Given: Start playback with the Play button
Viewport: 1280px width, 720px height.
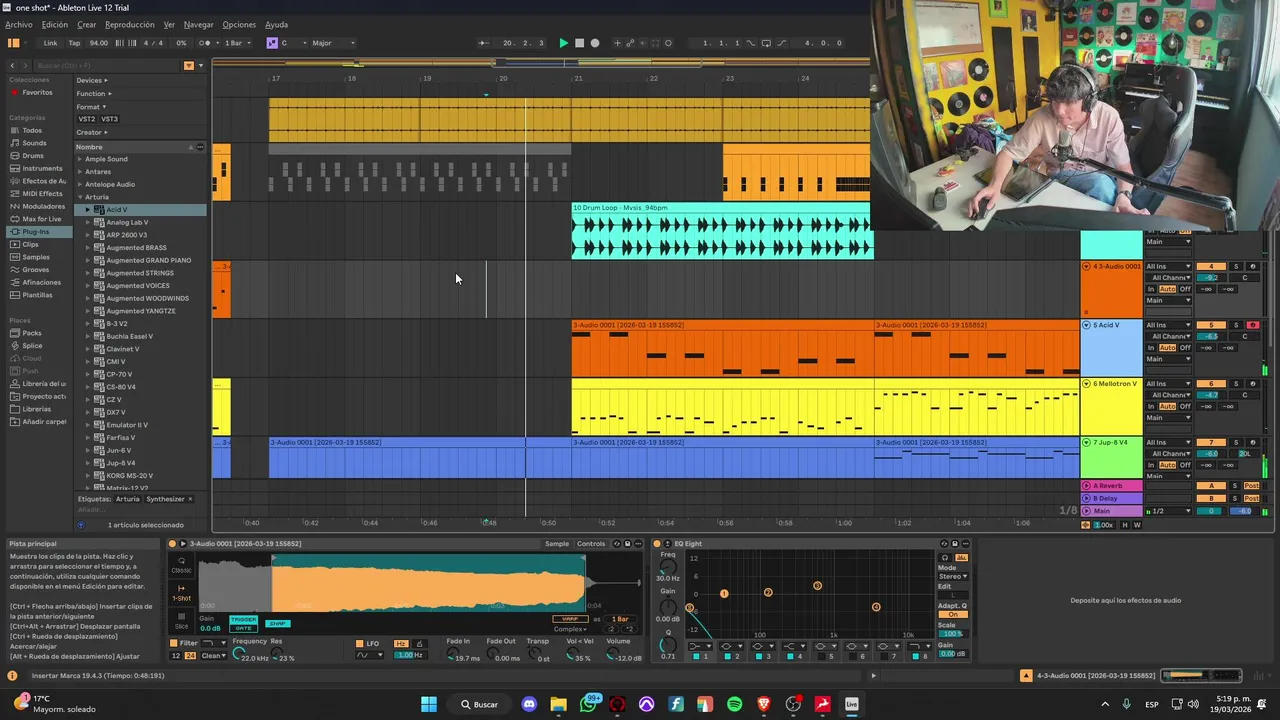Looking at the screenshot, I should click(563, 43).
